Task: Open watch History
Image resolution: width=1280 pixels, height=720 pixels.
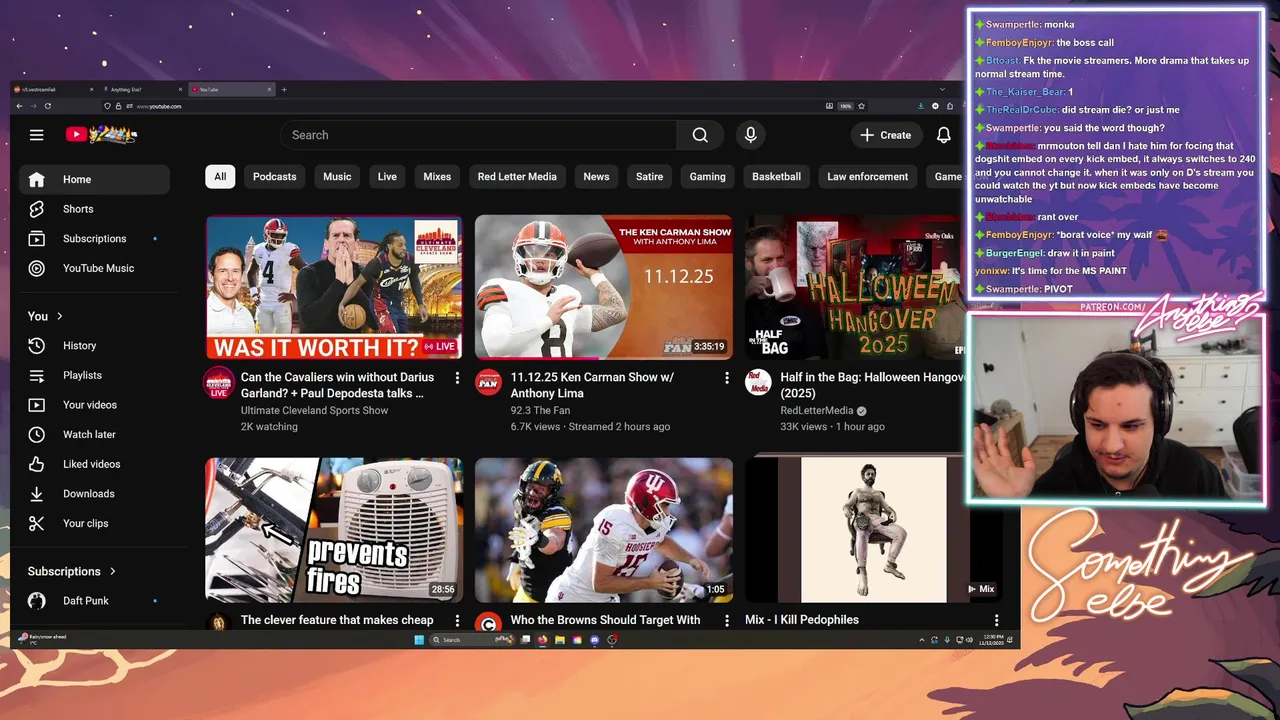Action: tap(94, 346)
